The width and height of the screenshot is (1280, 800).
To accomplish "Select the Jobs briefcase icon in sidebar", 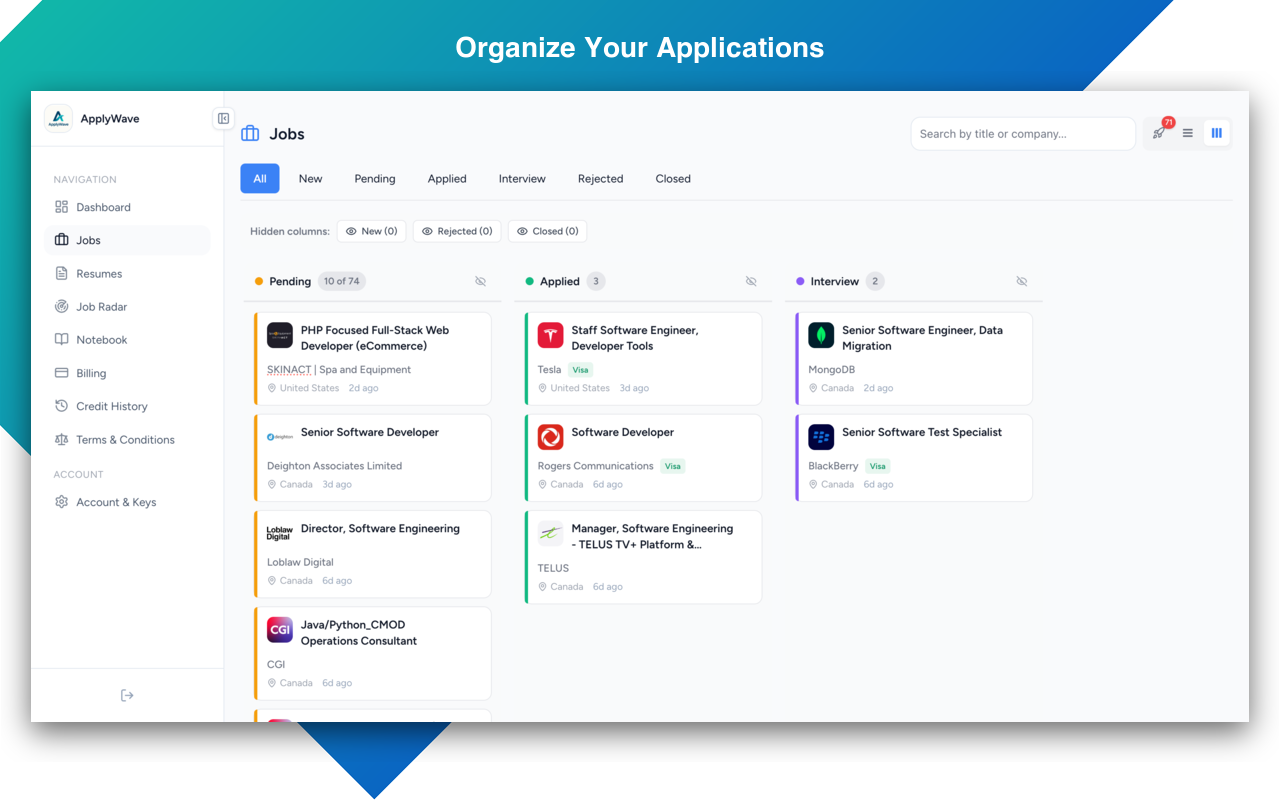I will (x=62, y=240).
